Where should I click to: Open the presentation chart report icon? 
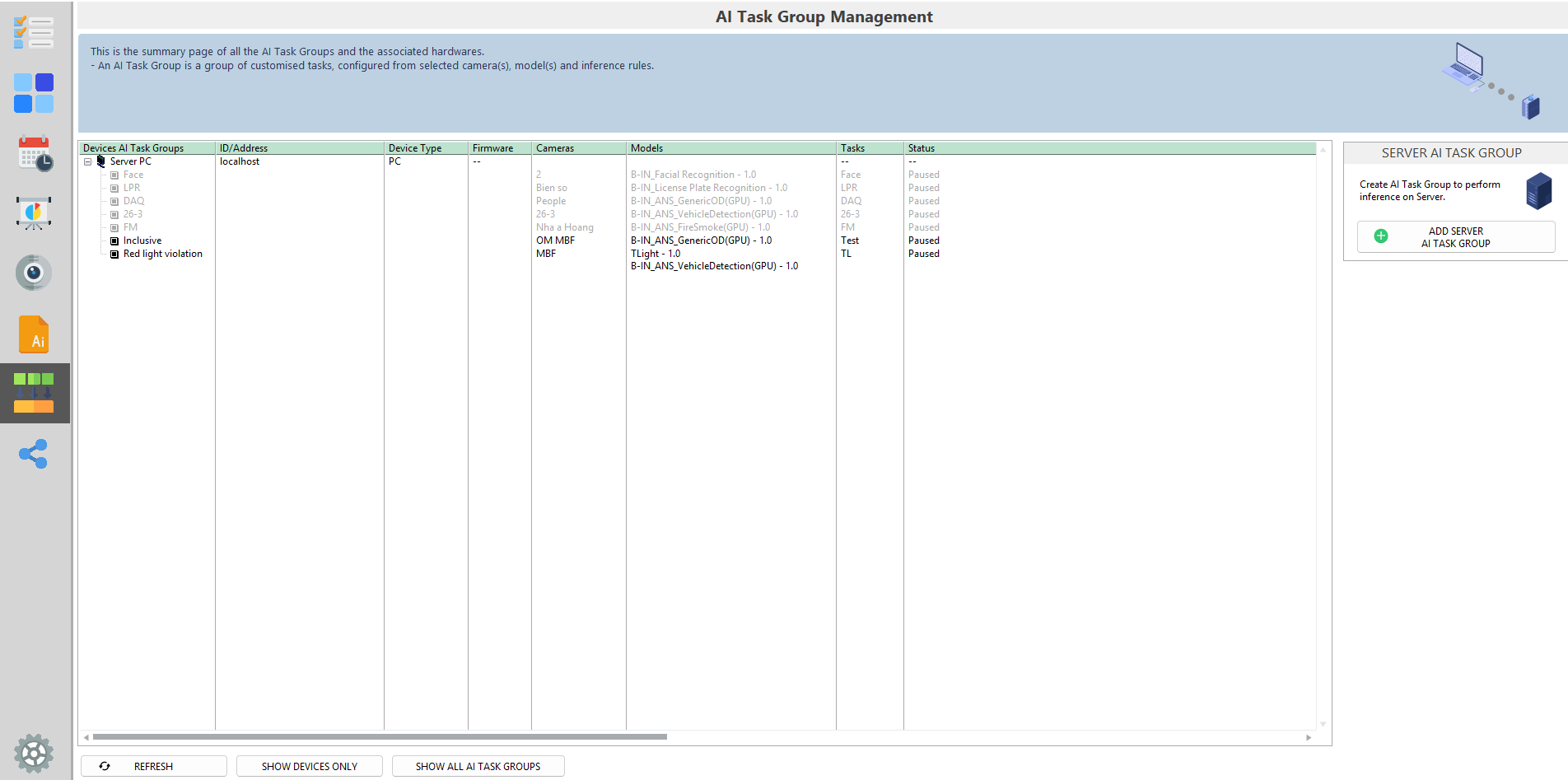click(x=34, y=213)
